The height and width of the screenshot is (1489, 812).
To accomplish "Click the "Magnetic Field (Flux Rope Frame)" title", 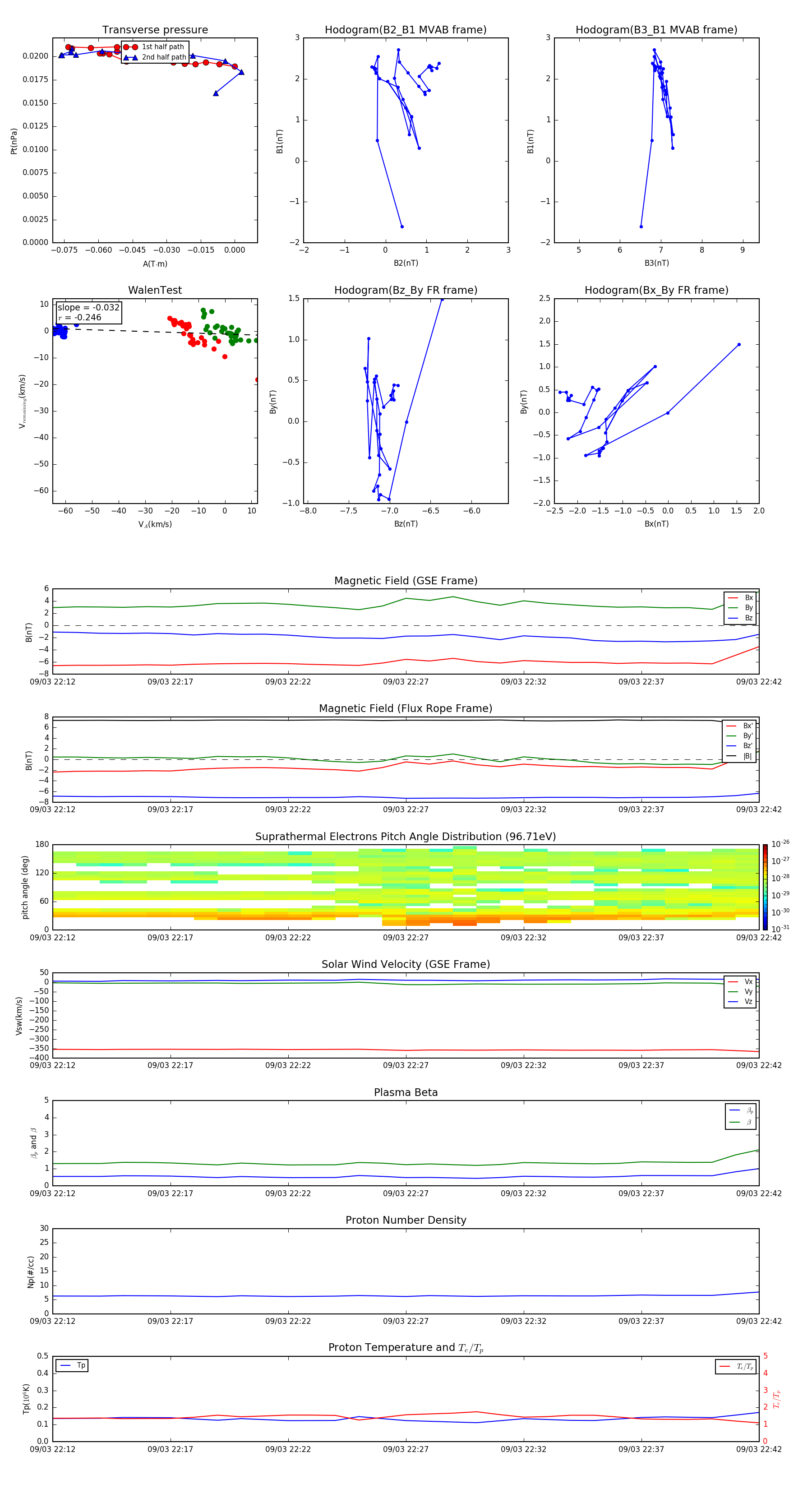I will [406, 709].
